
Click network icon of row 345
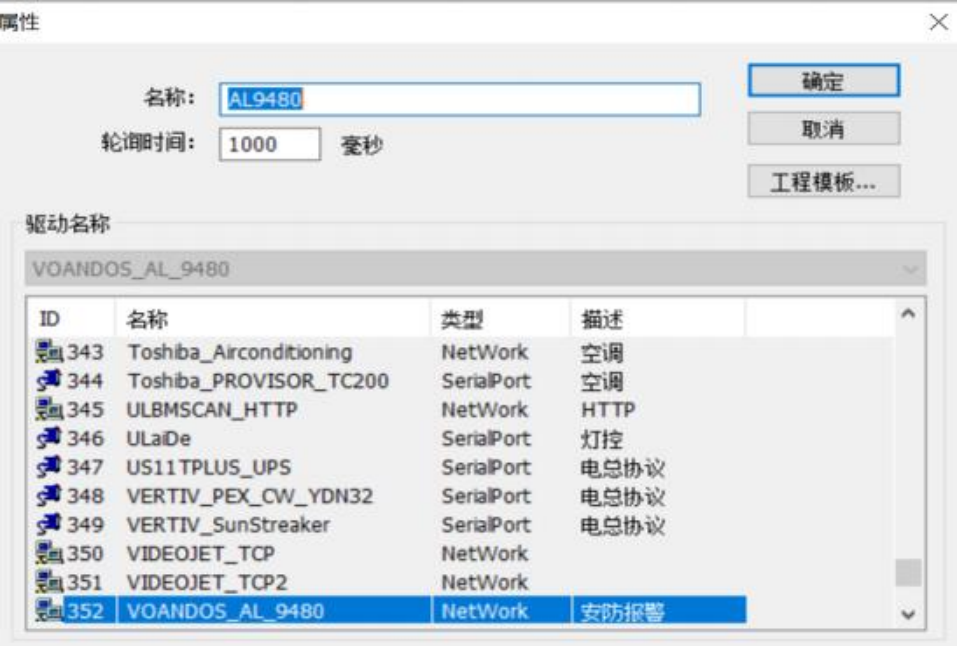pyautogui.click(x=49, y=409)
